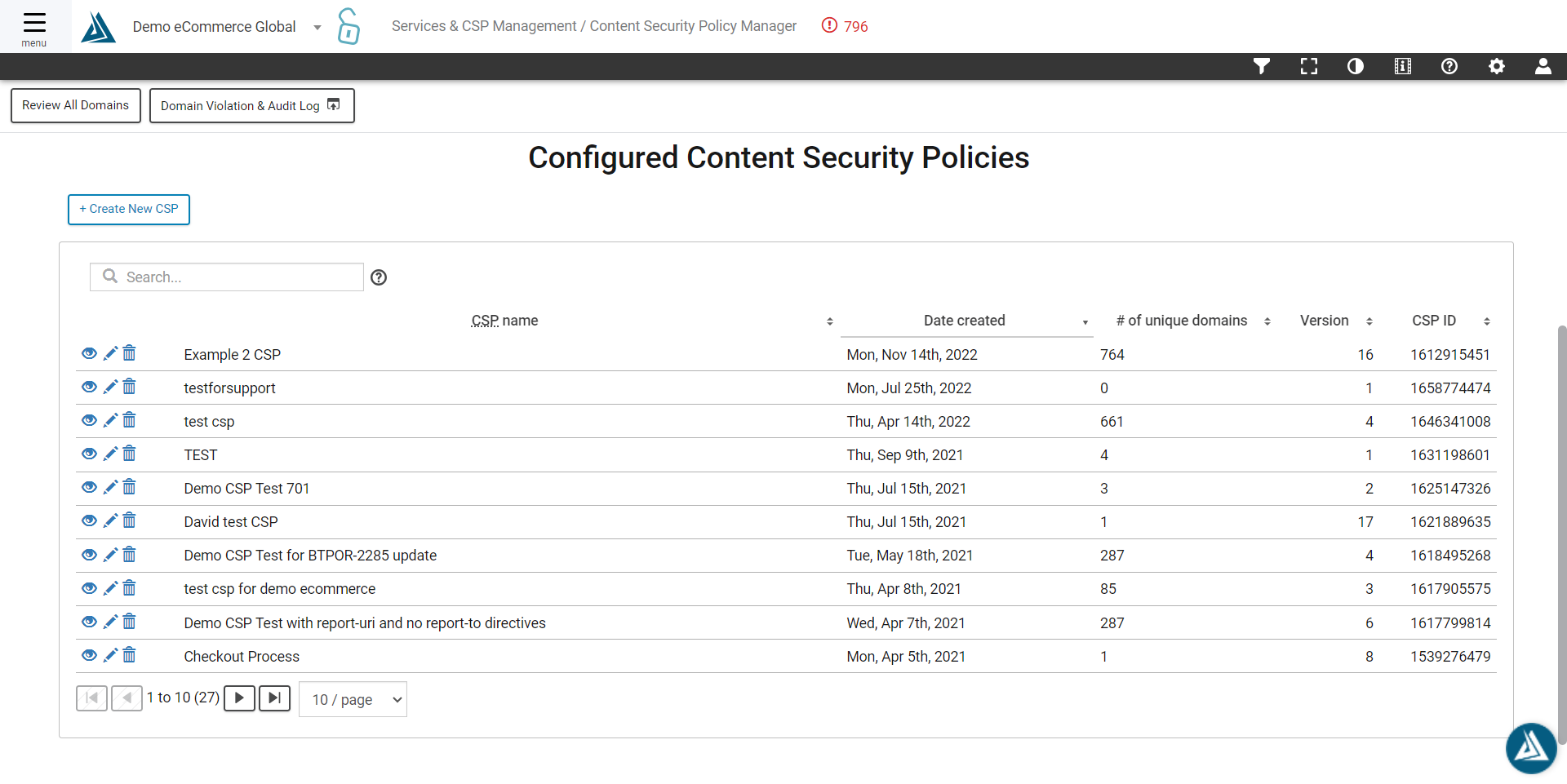Screen dimensions: 1567x784
Task: Click Review All Domains button
Action: click(76, 105)
